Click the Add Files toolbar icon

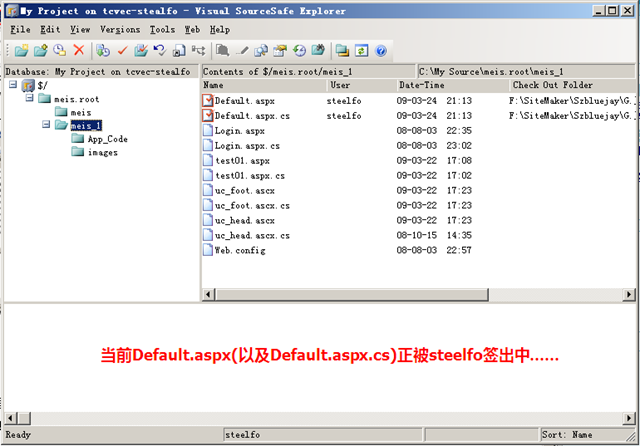point(40,50)
